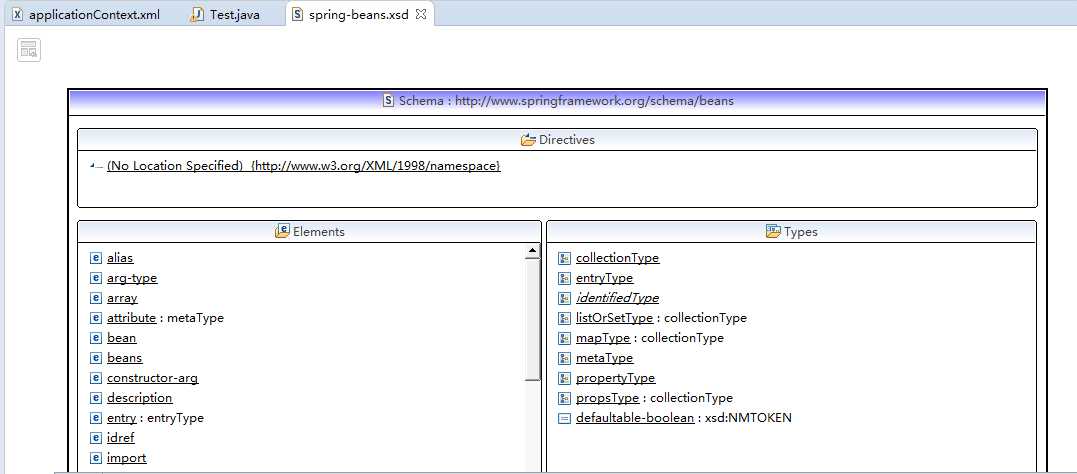Click the complex type icon beside propsType
The height and width of the screenshot is (474, 1077).
565,398
